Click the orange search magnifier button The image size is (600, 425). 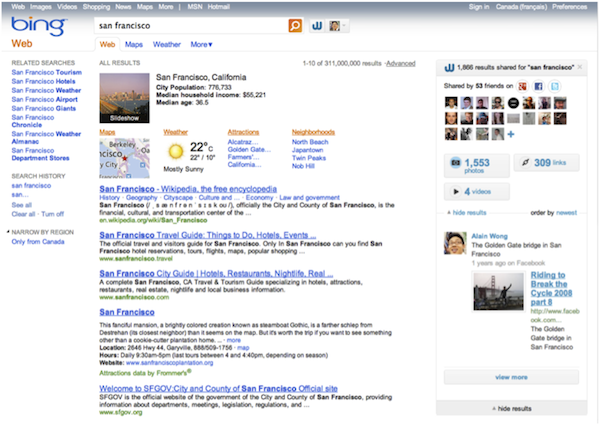point(295,24)
